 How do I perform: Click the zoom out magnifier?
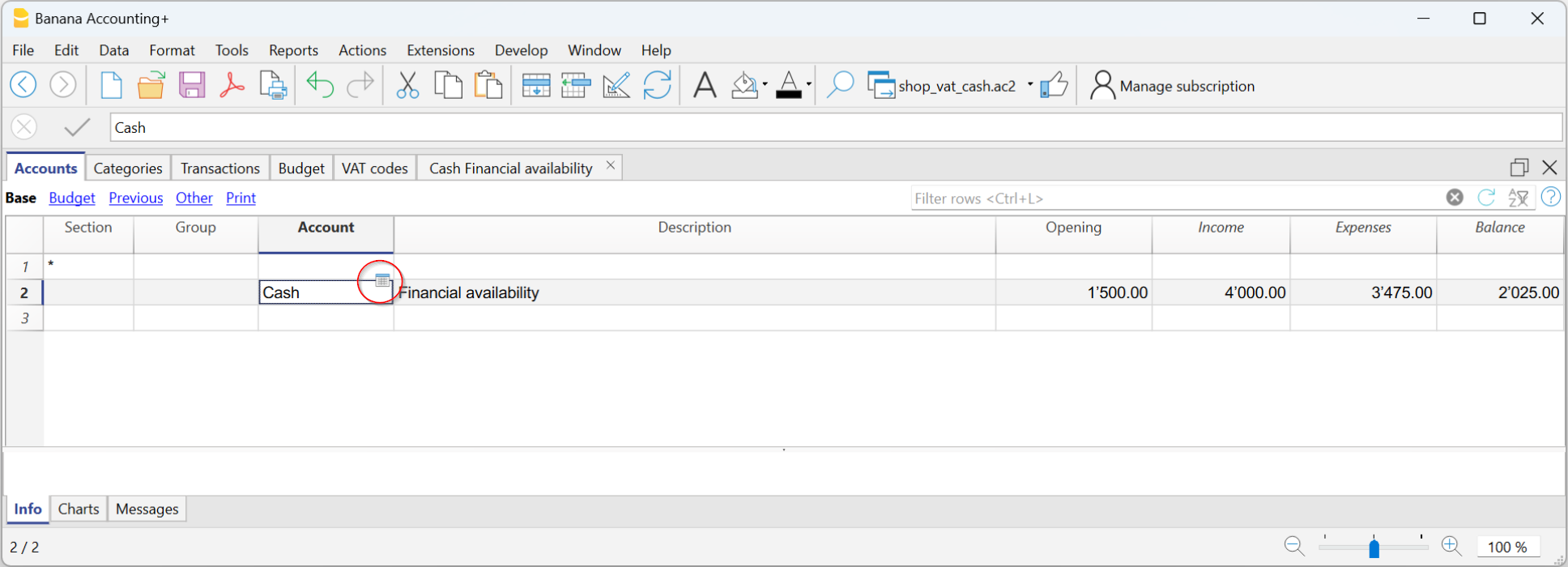(1294, 546)
